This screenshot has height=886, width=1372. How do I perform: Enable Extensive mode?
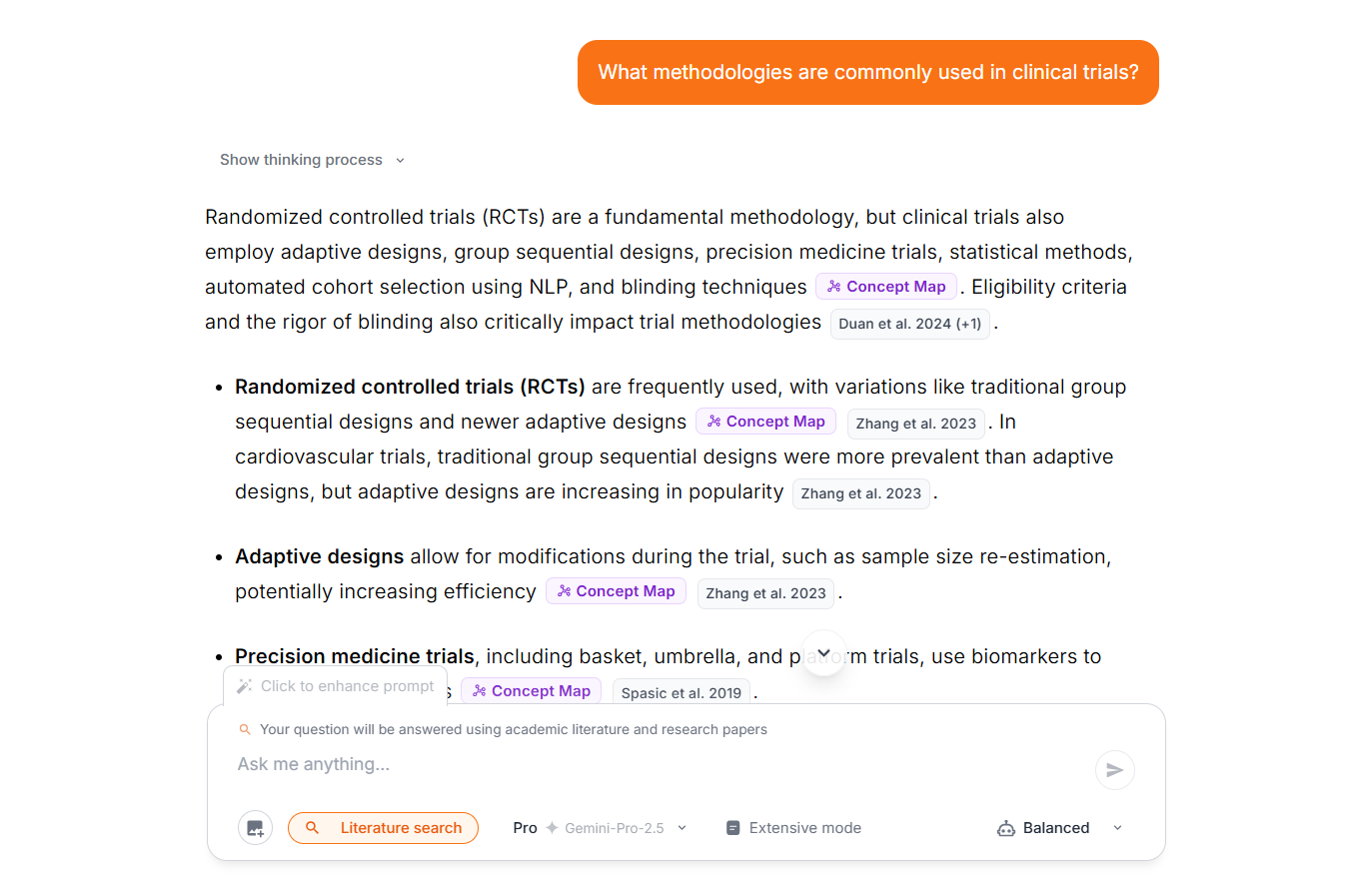[x=793, y=827]
